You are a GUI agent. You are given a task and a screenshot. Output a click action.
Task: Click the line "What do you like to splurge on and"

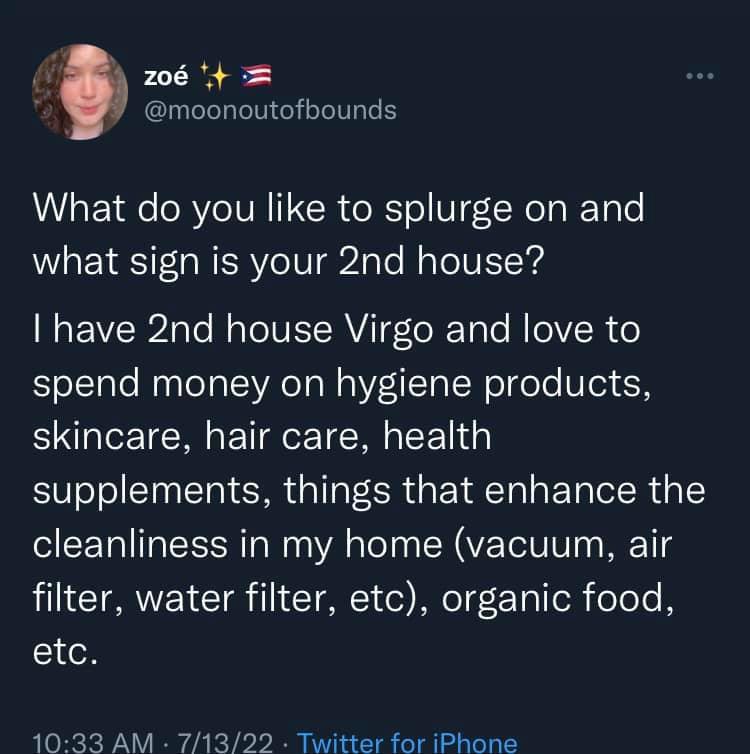339,209
